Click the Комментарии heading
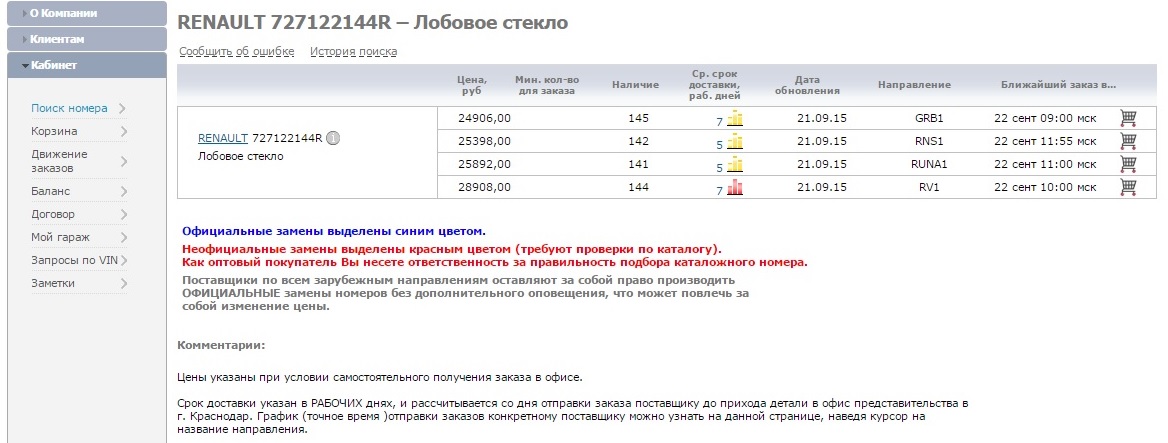 [x=221, y=345]
